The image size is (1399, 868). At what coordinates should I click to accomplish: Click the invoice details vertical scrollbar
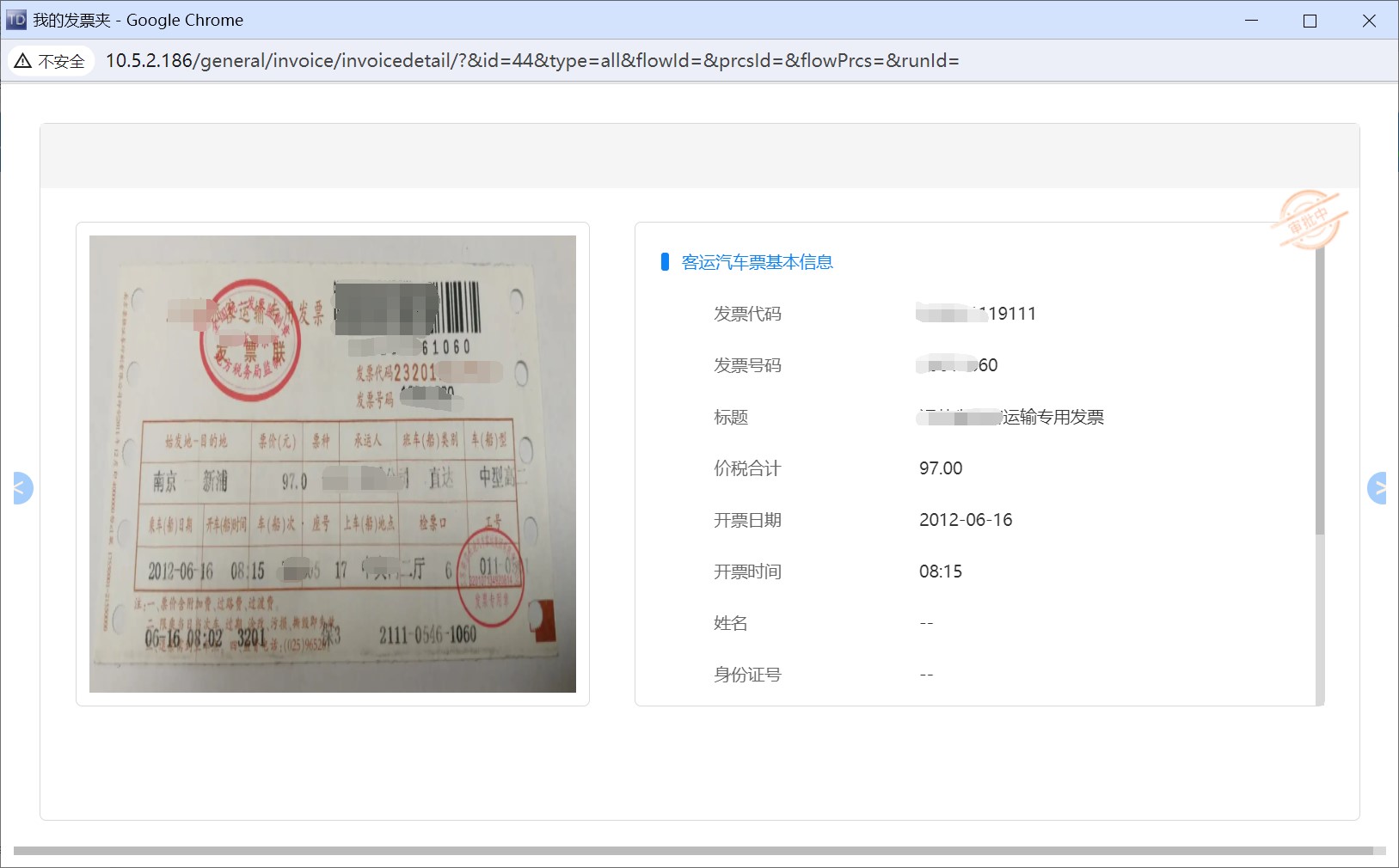point(1320,391)
